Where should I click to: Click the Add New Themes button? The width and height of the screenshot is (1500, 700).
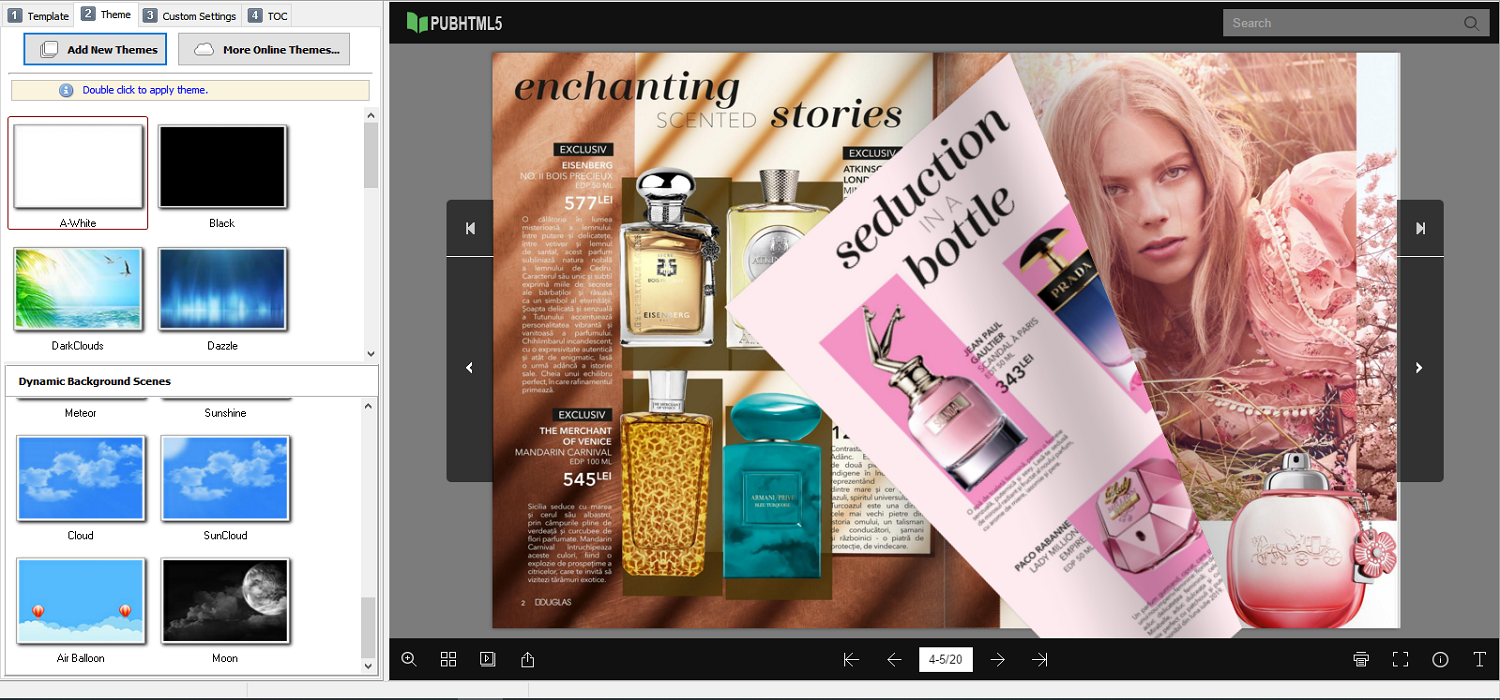[95, 49]
